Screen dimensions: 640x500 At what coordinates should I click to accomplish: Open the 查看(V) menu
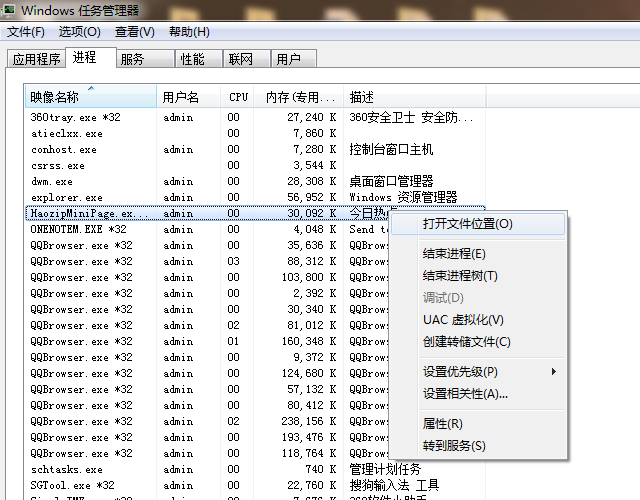pos(134,32)
